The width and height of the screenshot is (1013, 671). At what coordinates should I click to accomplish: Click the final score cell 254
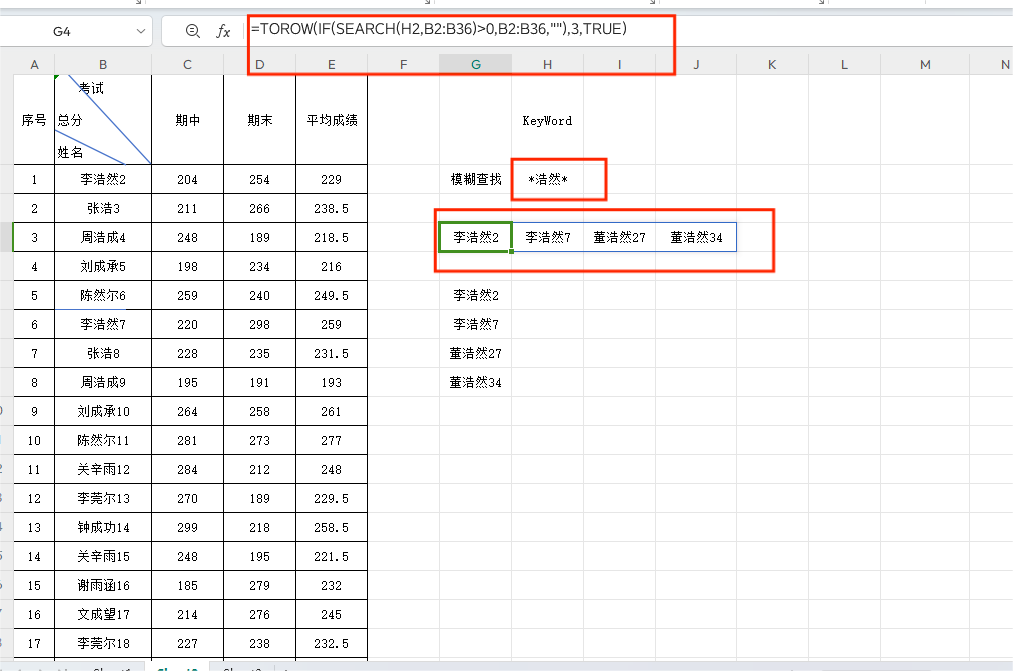[260, 180]
